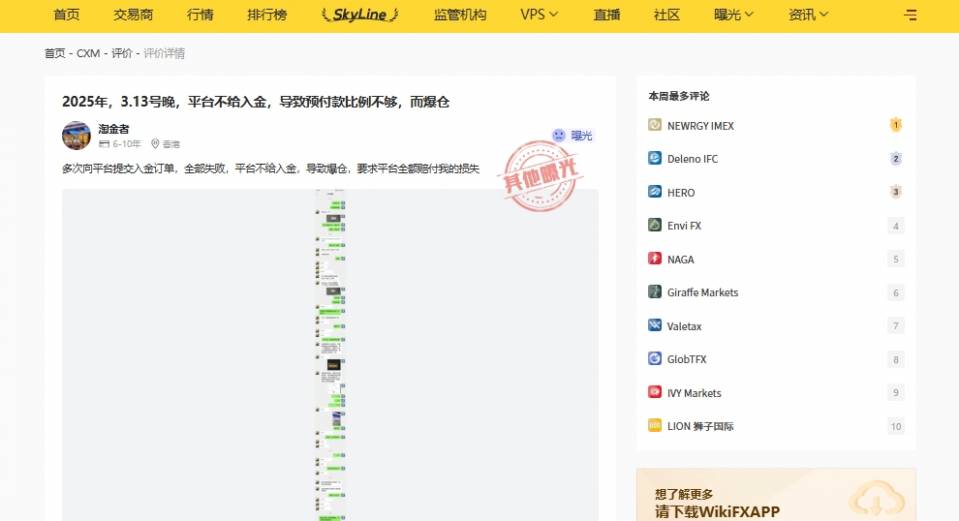This screenshot has width=959, height=521.
Task: Open the 直播 navigation item
Action: (607, 14)
